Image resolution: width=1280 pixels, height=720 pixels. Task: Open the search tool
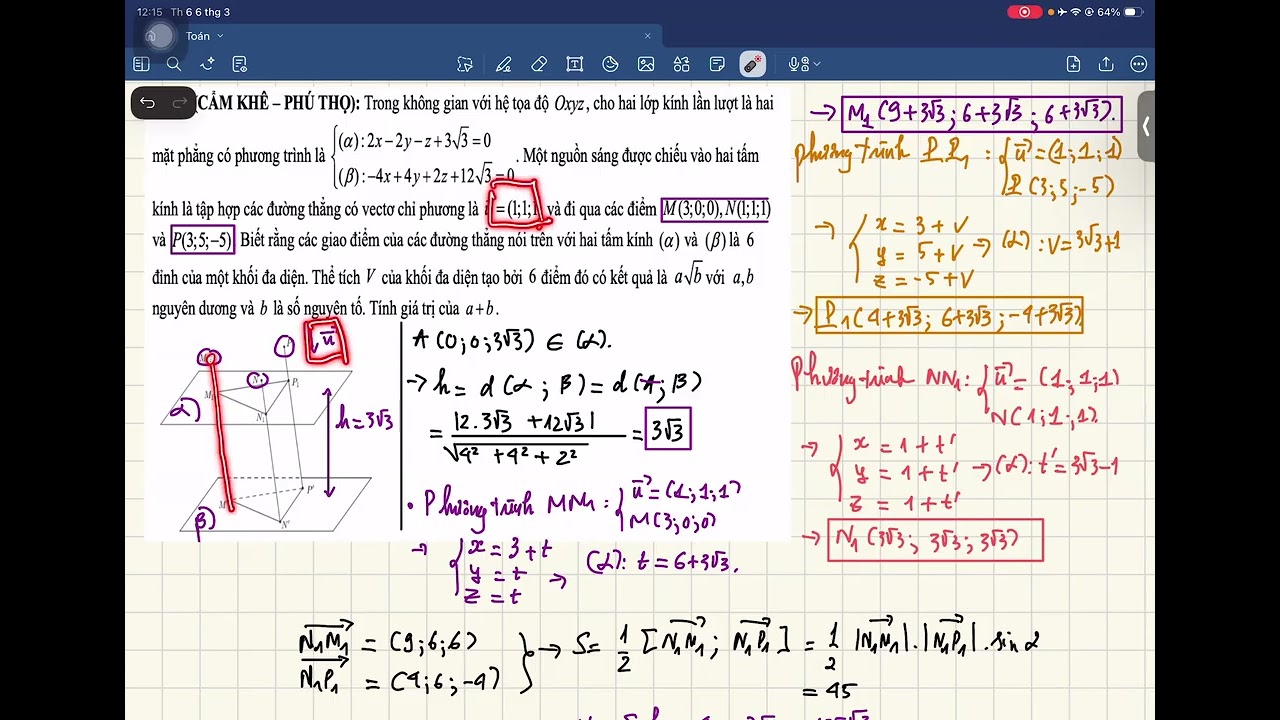tap(174, 64)
